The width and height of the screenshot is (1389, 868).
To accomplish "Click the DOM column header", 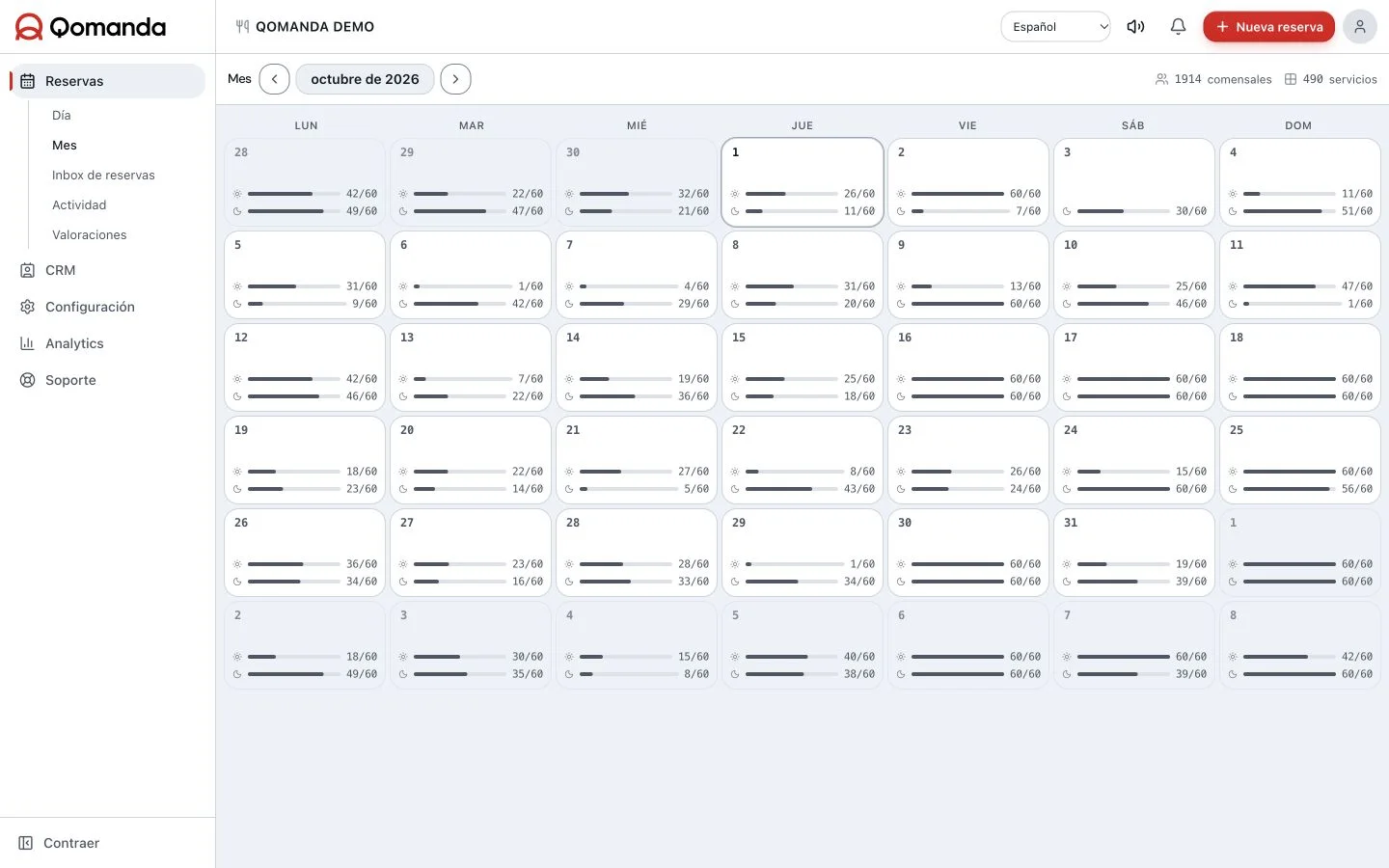I will (1298, 125).
